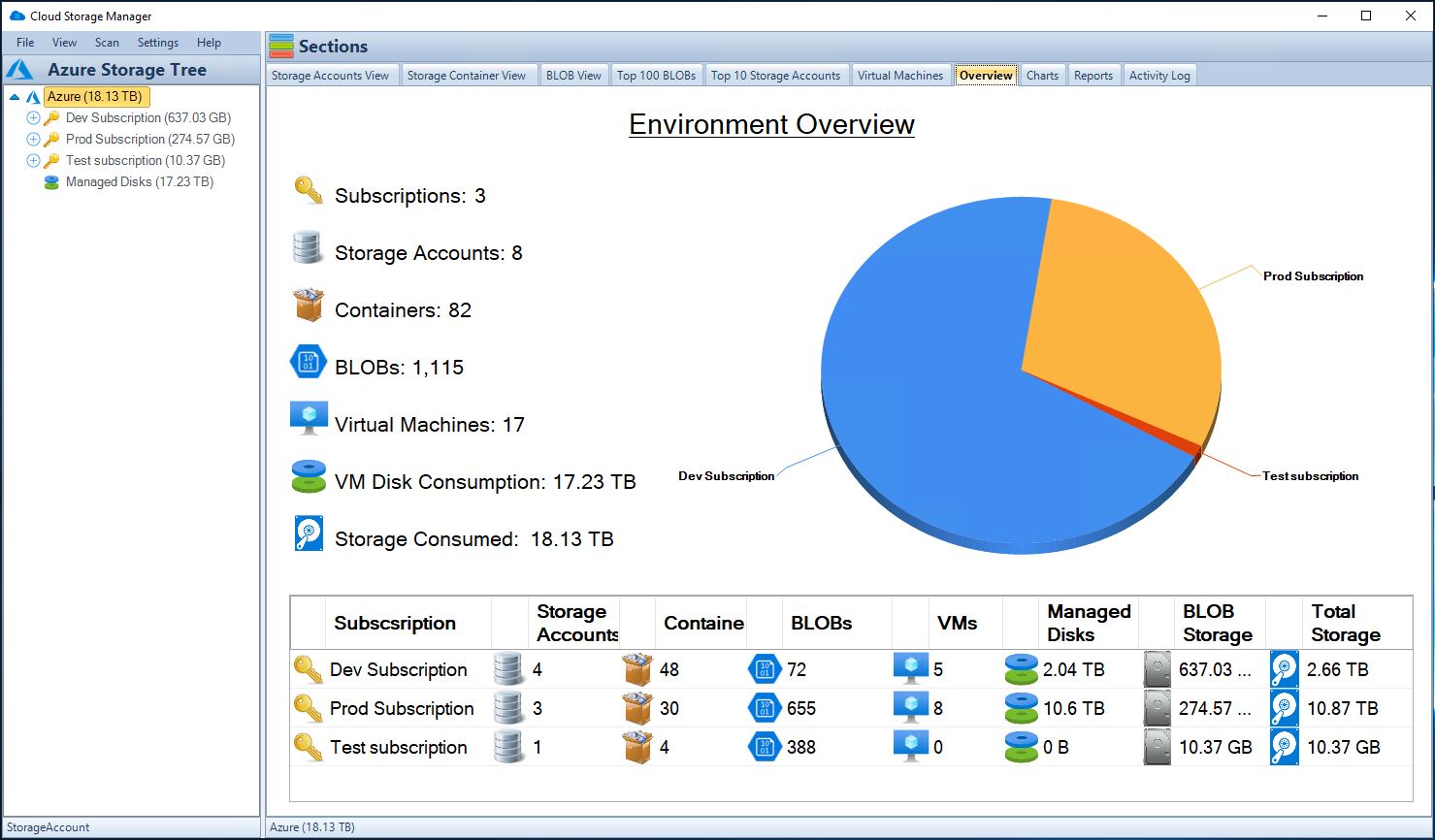Click the 'StorageAccount' status bar text
Image resolution: width=1435 pixels, height=840 pixels.
(x=49, y=827)
